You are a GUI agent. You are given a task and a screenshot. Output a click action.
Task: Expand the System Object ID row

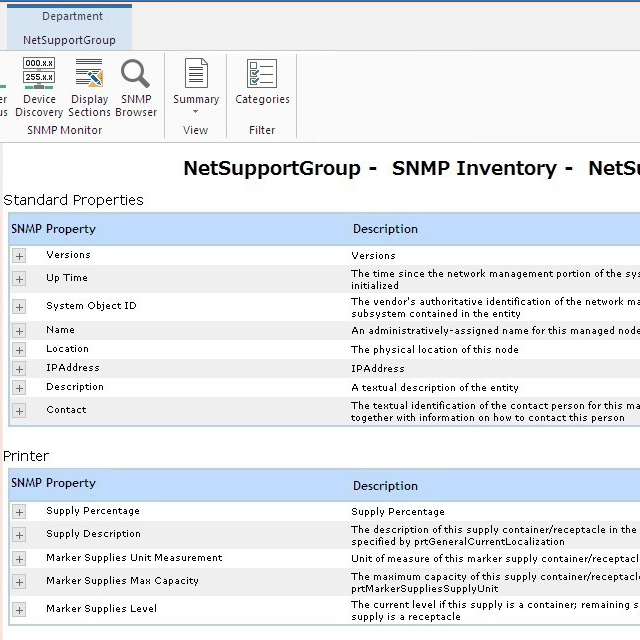(19, 307)
